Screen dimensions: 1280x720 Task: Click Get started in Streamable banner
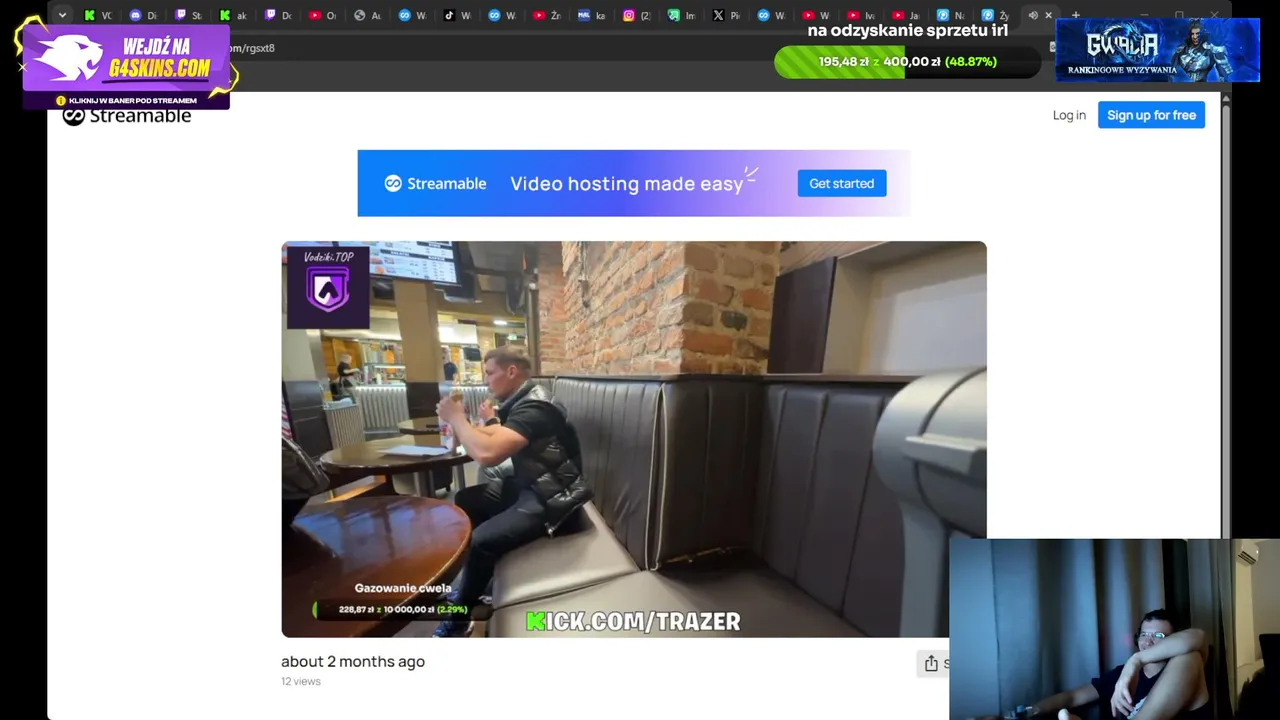pyautogui.click(x=841, y=183)
